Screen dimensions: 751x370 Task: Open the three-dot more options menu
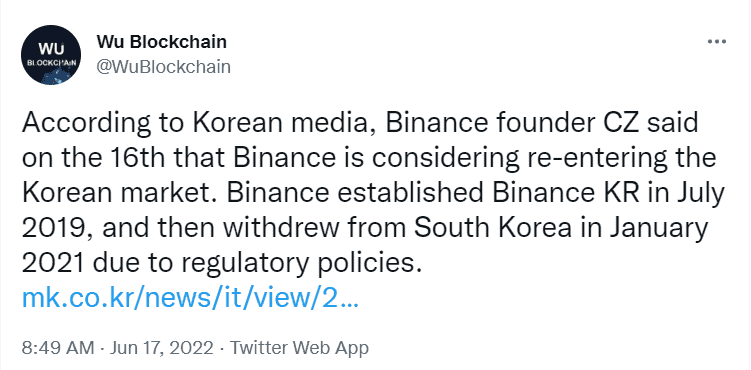click(717, 42)
